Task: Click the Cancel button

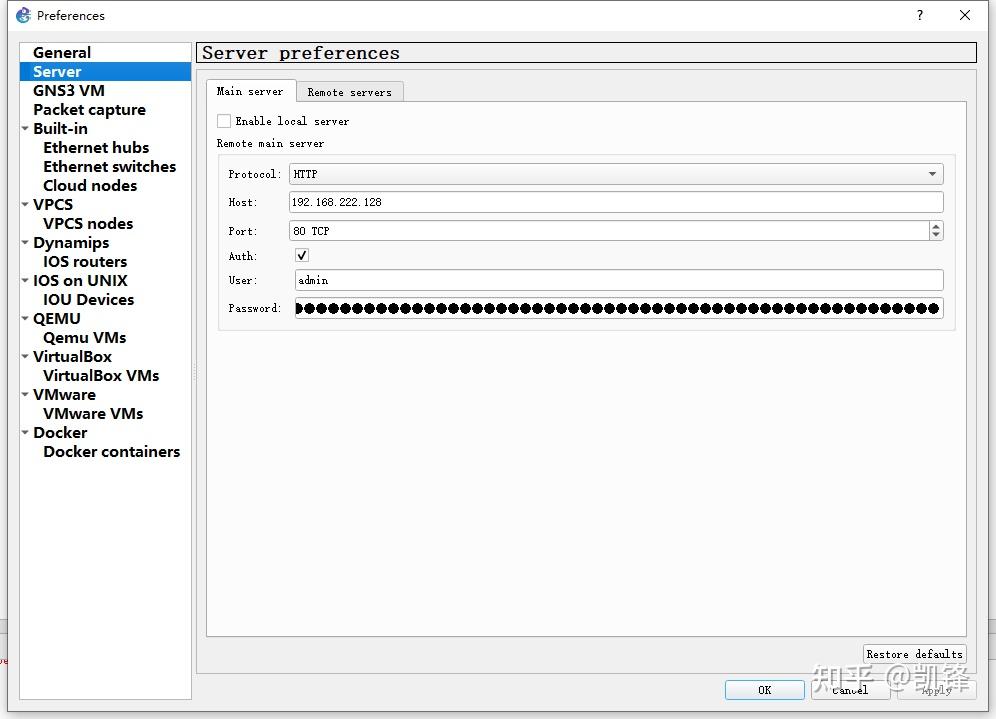Action: click(x=850, y=690)
